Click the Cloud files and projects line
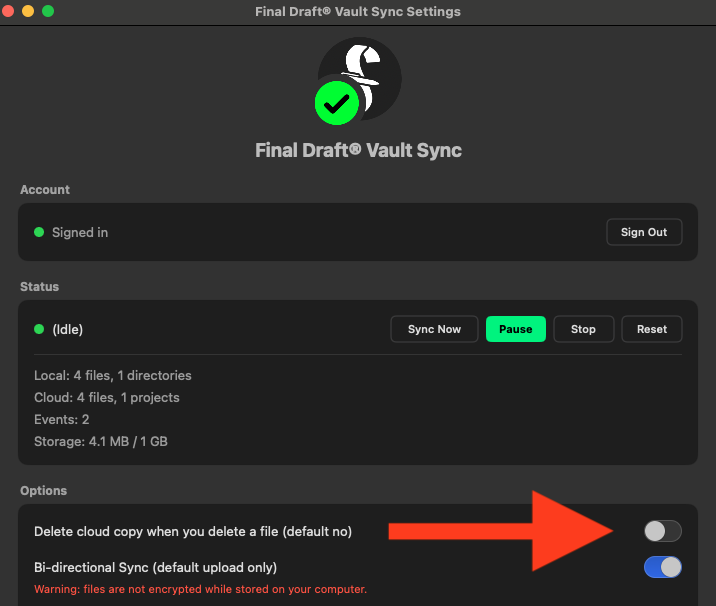This screenshot has height=606, width=716. coord(107,397)
